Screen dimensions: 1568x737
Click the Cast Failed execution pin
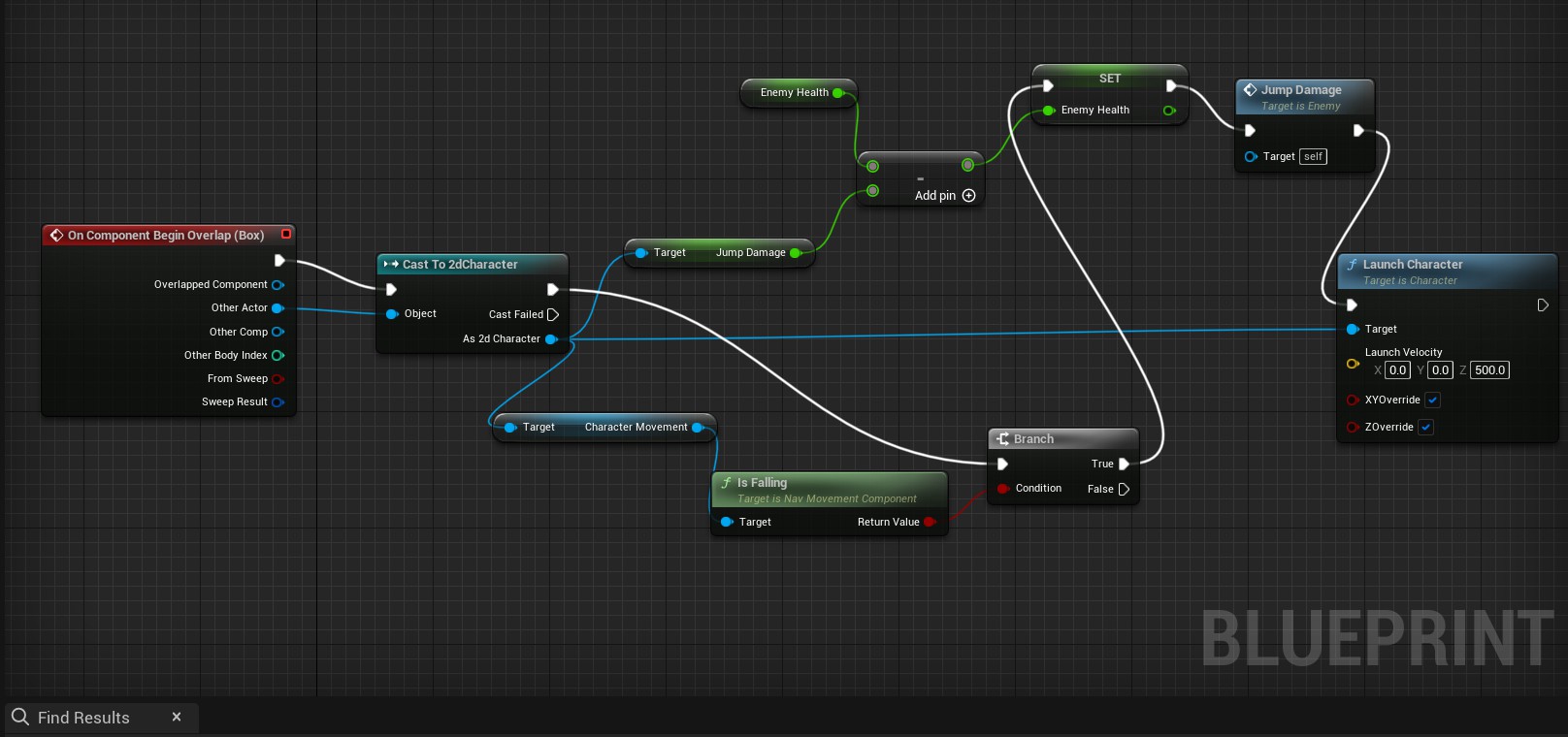click(x=553, y=315)
